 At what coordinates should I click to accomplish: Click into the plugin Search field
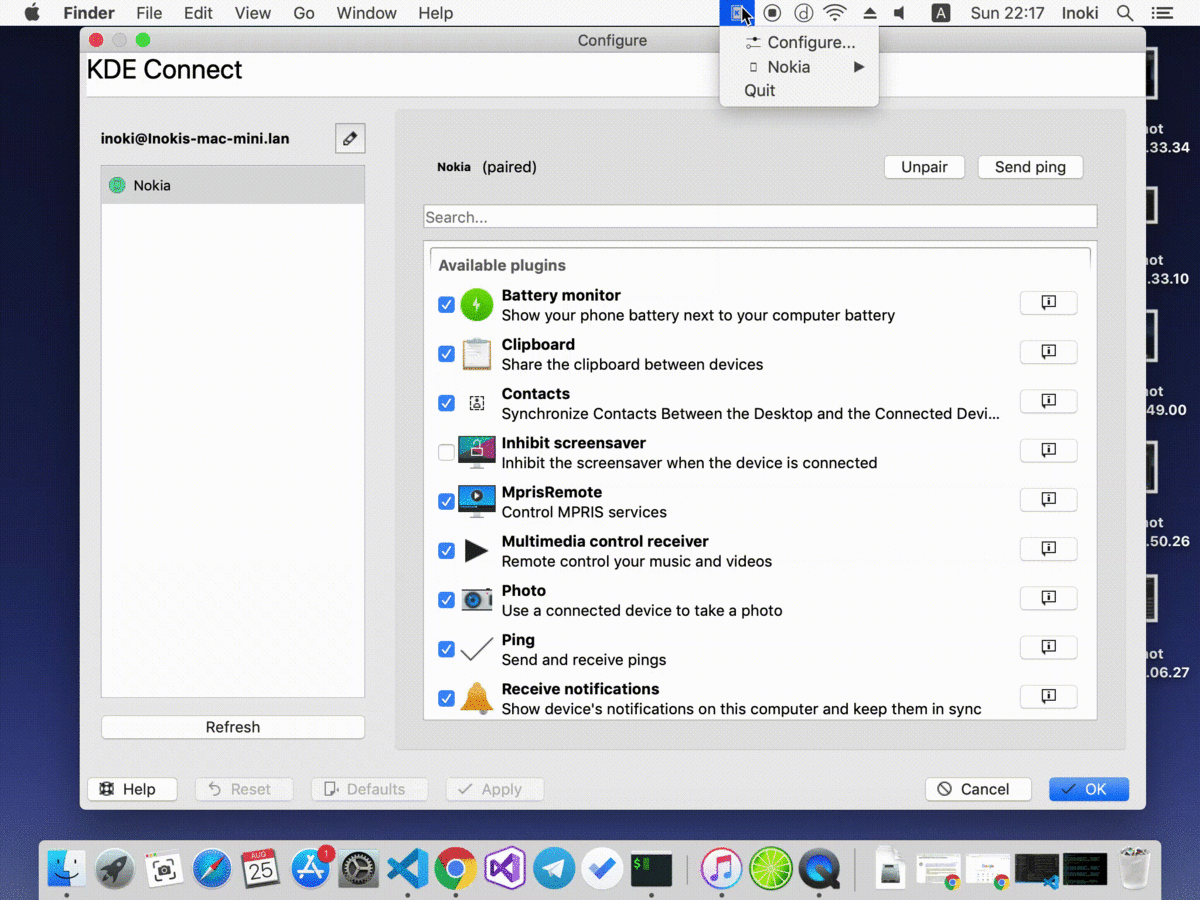pyautogui.click(x=760, y=217)
